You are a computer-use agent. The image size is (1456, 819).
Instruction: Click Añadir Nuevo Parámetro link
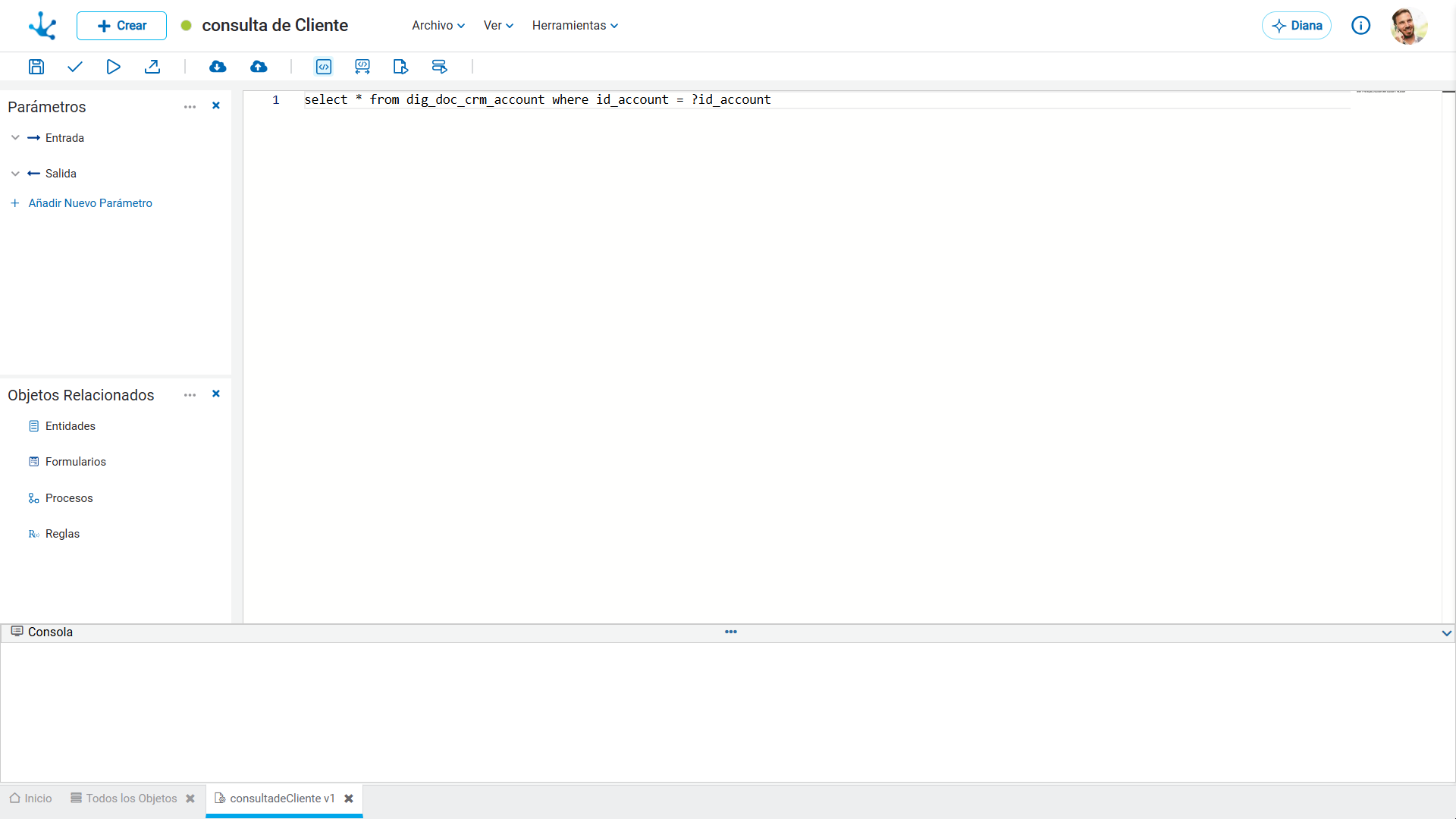pos(90,203)
